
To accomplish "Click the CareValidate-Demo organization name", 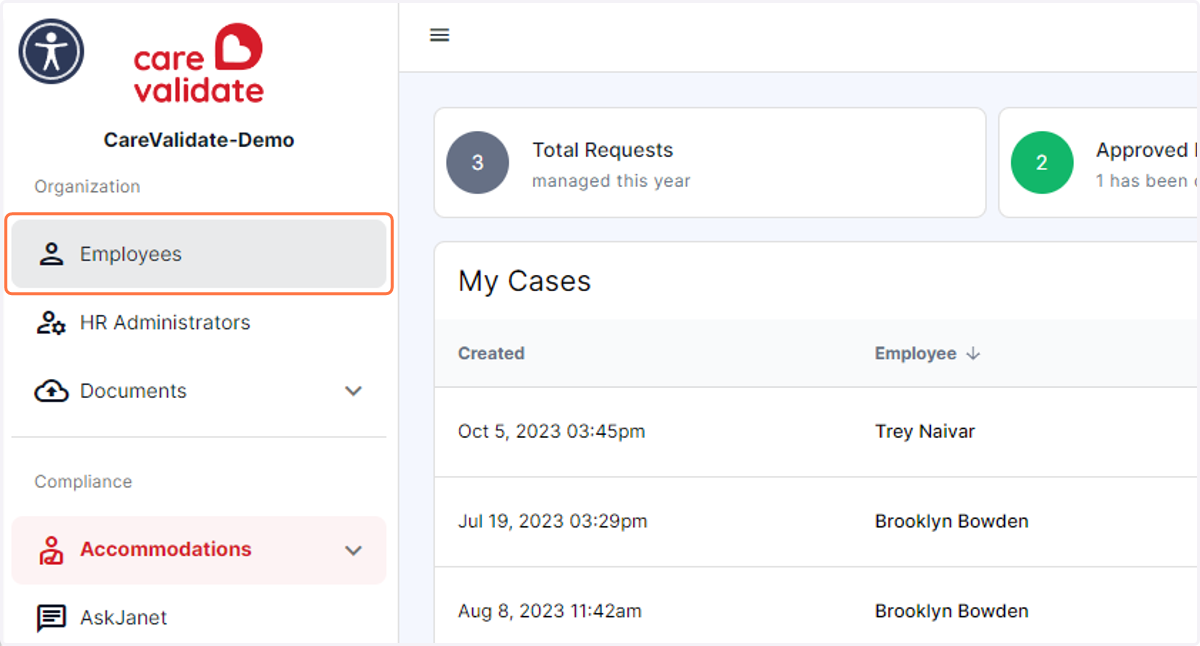I will point(199,140).
